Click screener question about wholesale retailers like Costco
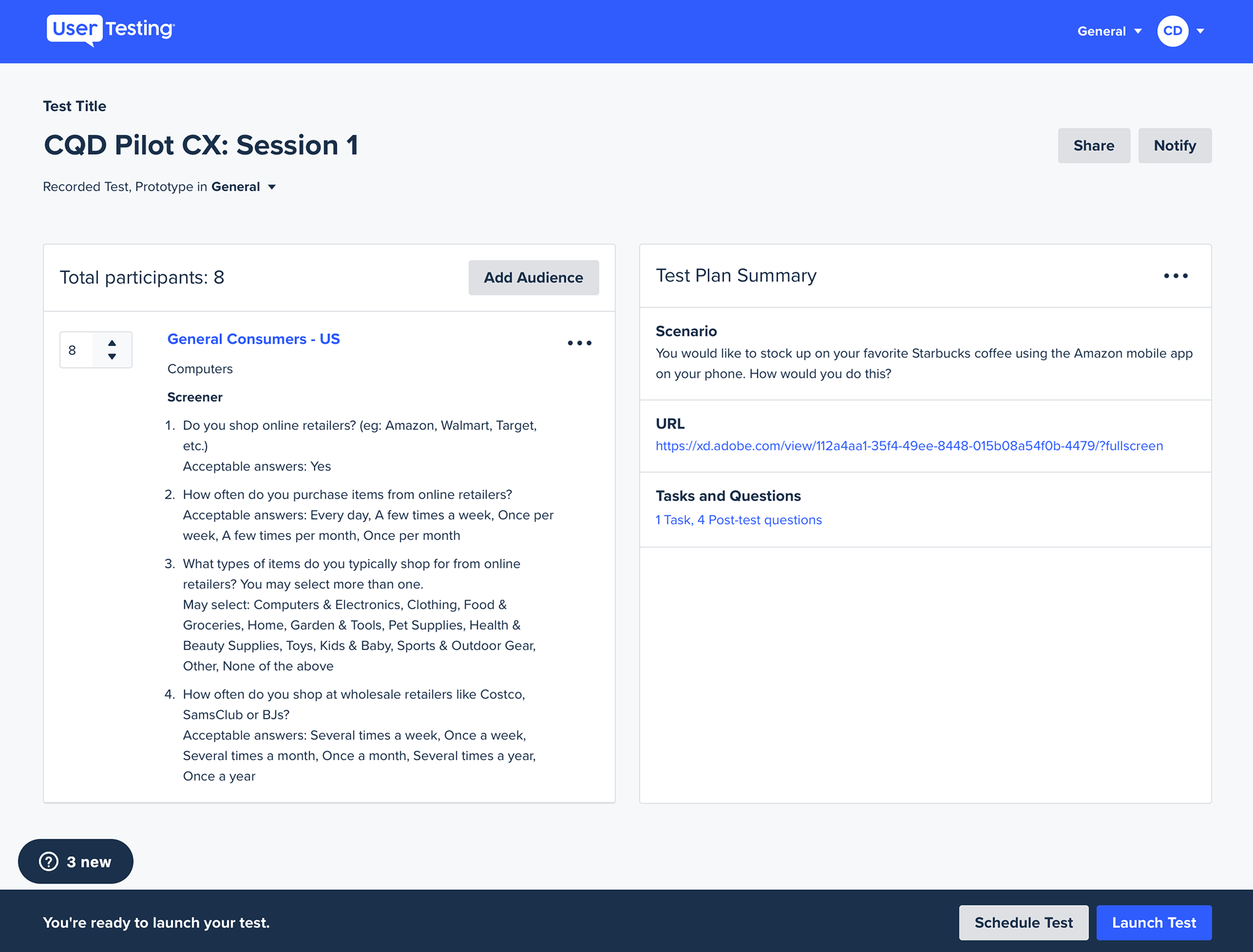 [x=354, y=705]
